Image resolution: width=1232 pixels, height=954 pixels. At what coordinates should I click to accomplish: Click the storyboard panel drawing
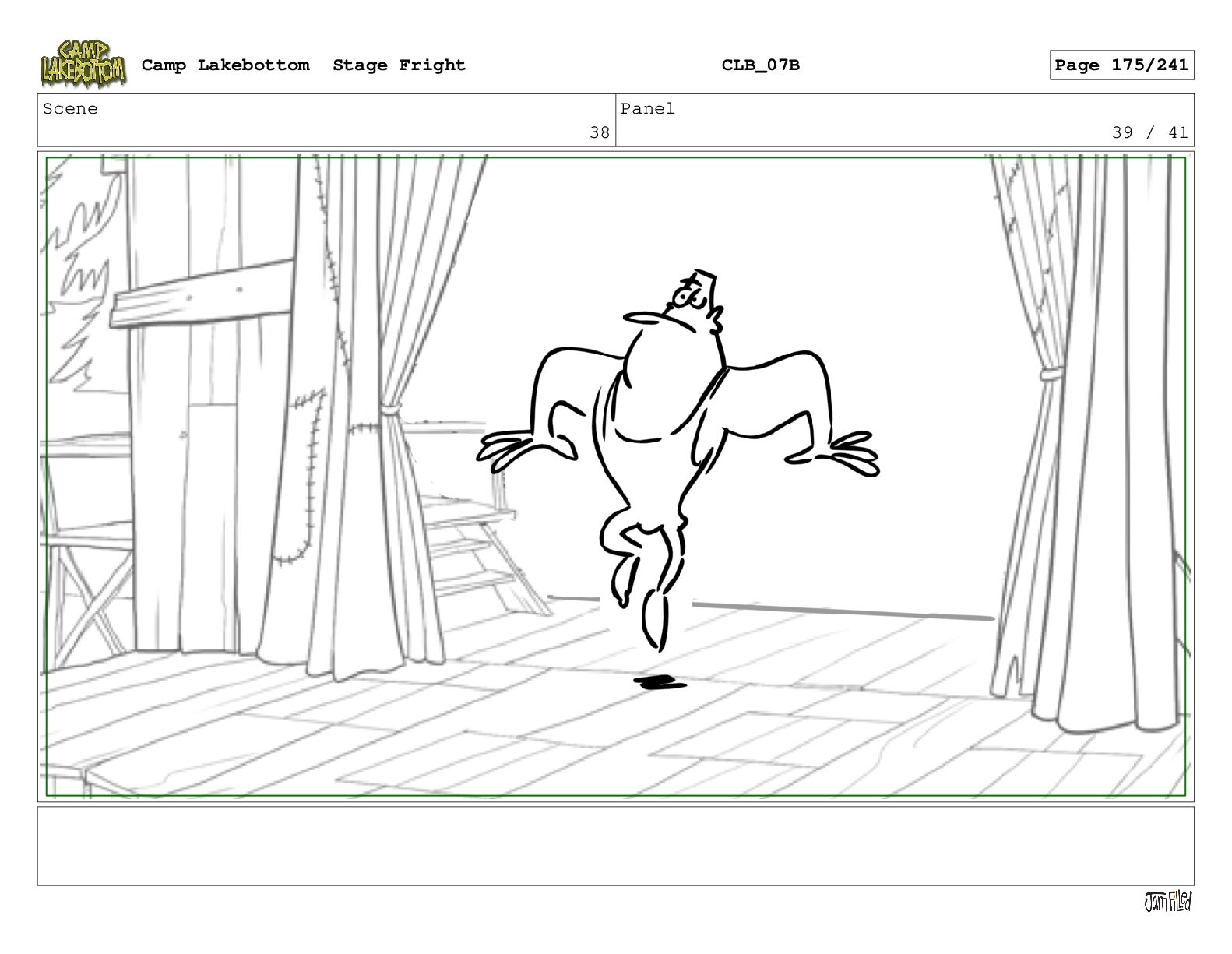(x=615, y=477)
